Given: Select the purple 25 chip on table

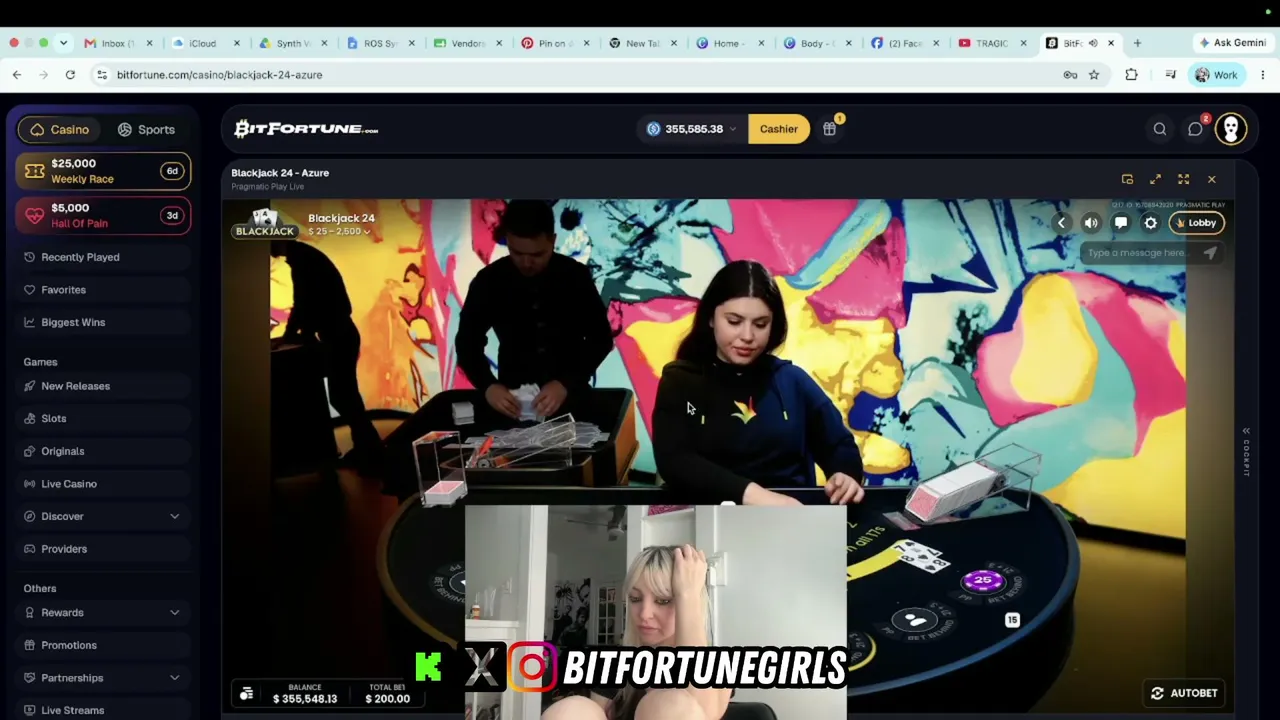Looking at the screenshot, I should click(x=982, y=581).
